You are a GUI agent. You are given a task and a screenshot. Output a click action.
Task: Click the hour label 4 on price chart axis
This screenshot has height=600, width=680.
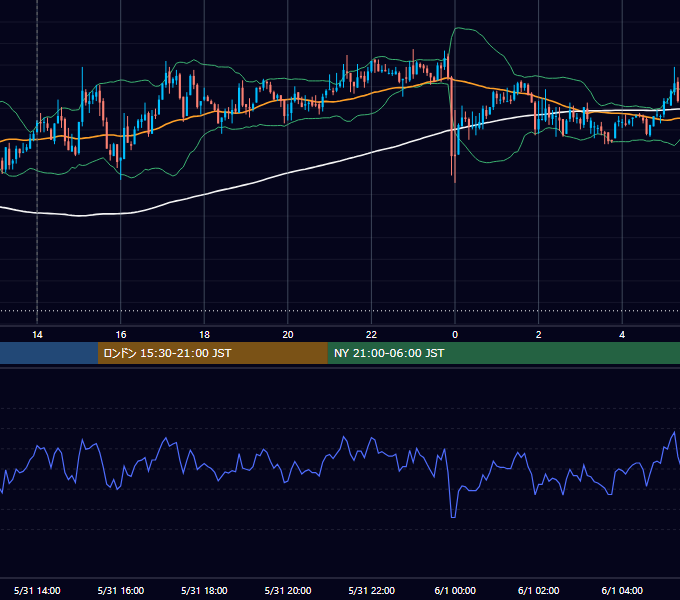point(622,335)
